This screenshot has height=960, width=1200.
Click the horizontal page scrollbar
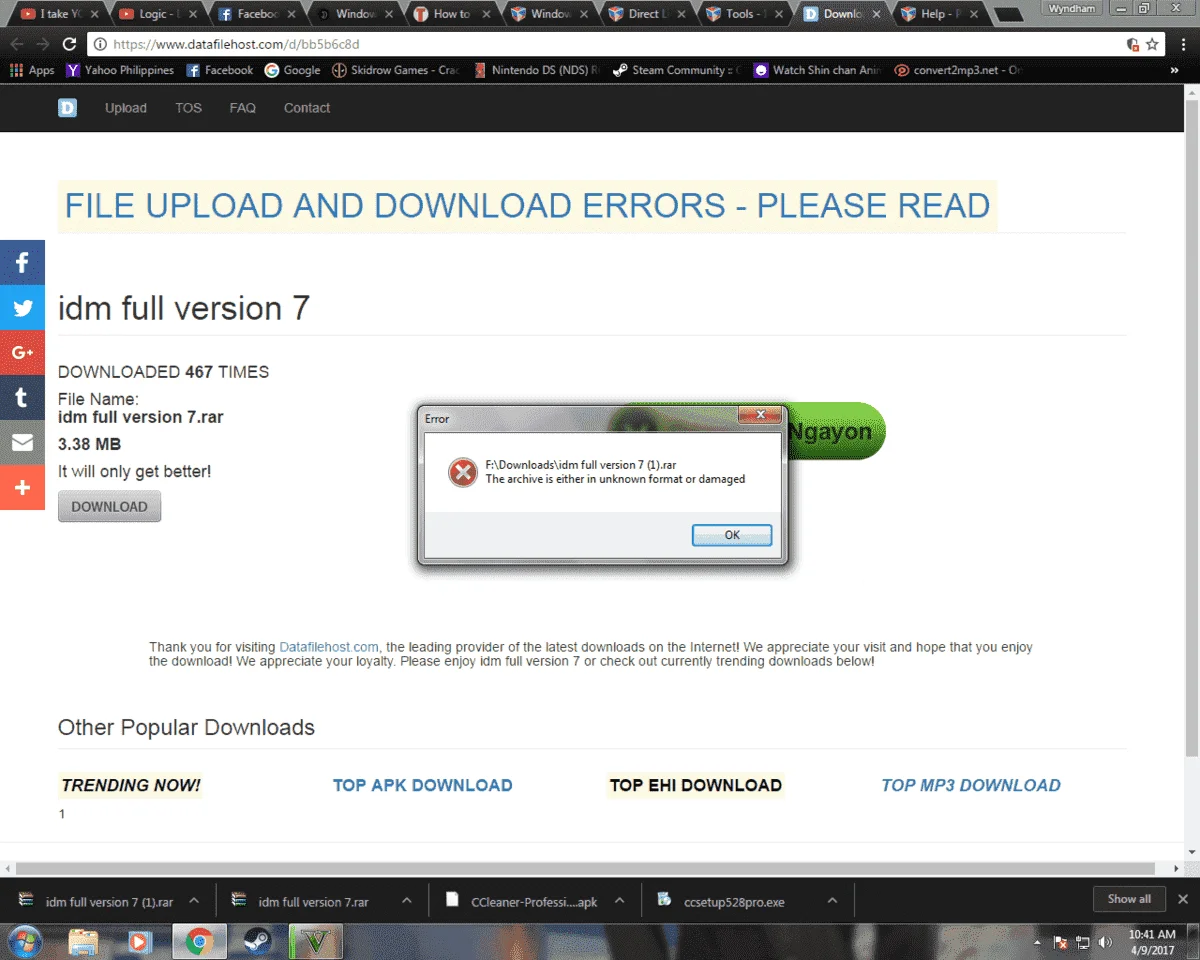585,868
